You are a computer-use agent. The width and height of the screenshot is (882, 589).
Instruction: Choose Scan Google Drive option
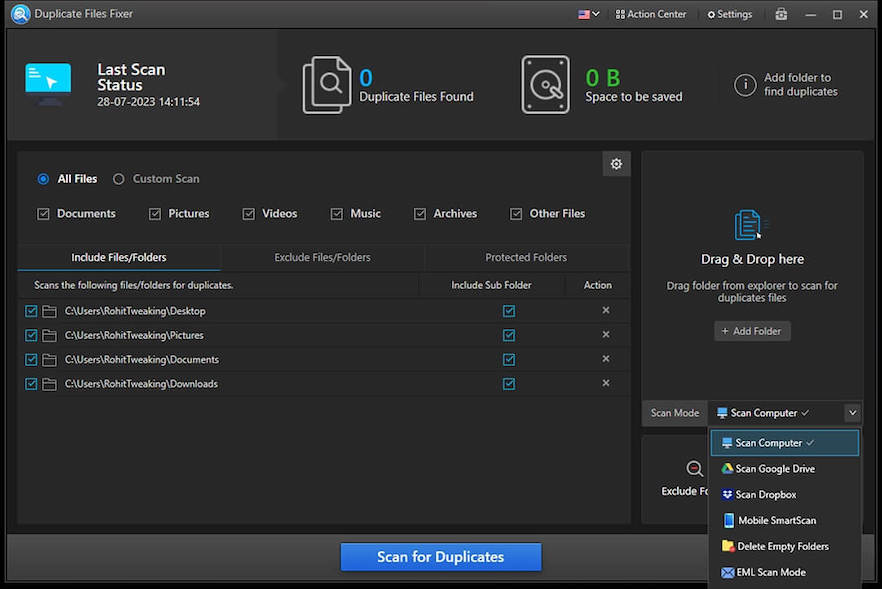[785, 469]
